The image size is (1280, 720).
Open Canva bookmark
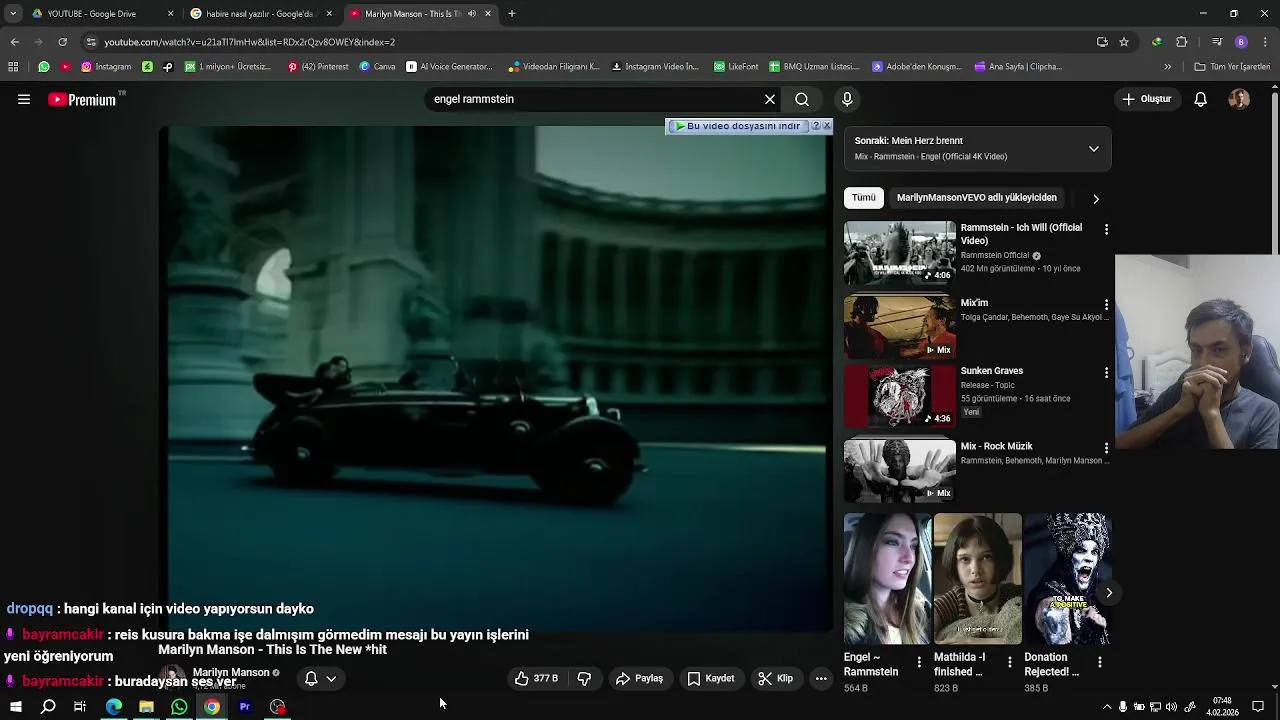tap(377, 67)
